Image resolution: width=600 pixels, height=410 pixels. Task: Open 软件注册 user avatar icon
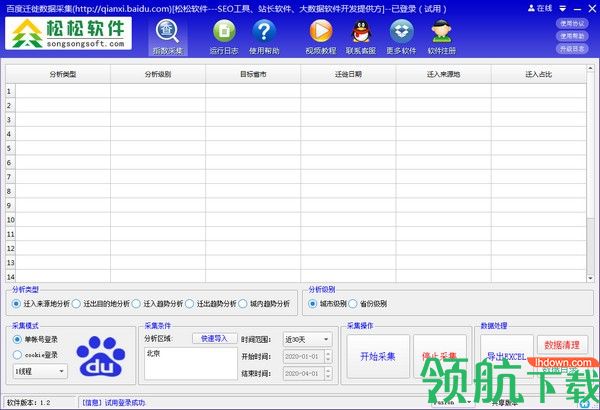[x=442, y=37]
